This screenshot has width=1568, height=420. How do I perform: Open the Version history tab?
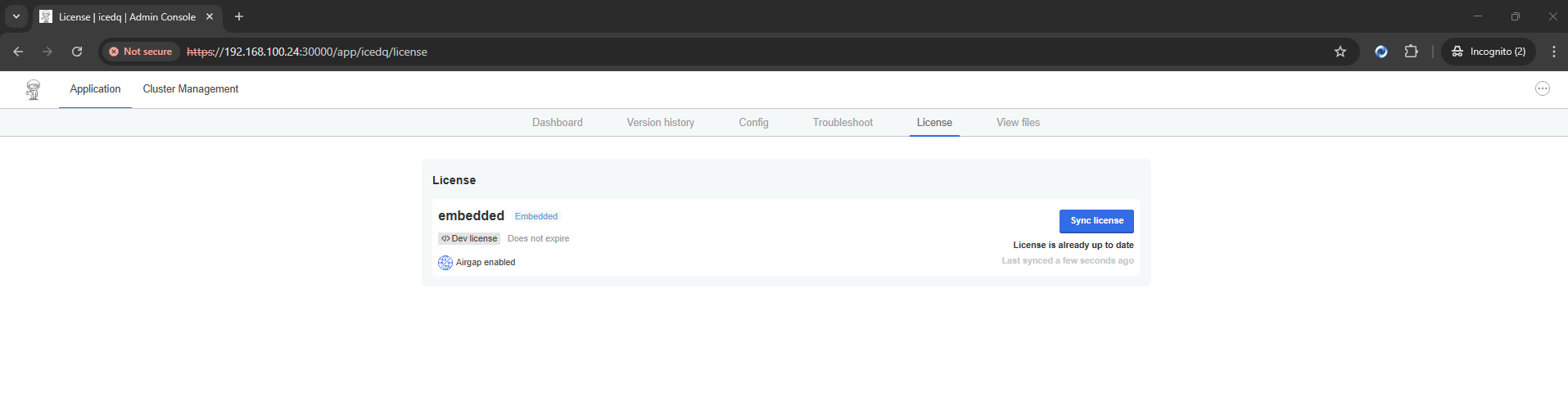click(660, 123)
